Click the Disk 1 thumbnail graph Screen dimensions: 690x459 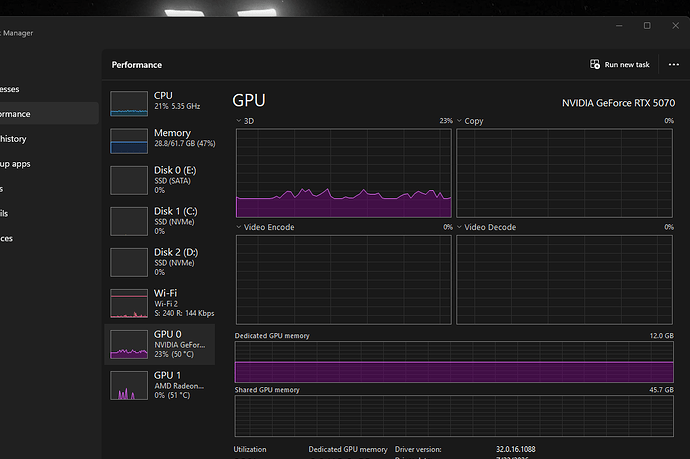click(x=129, y=221)
